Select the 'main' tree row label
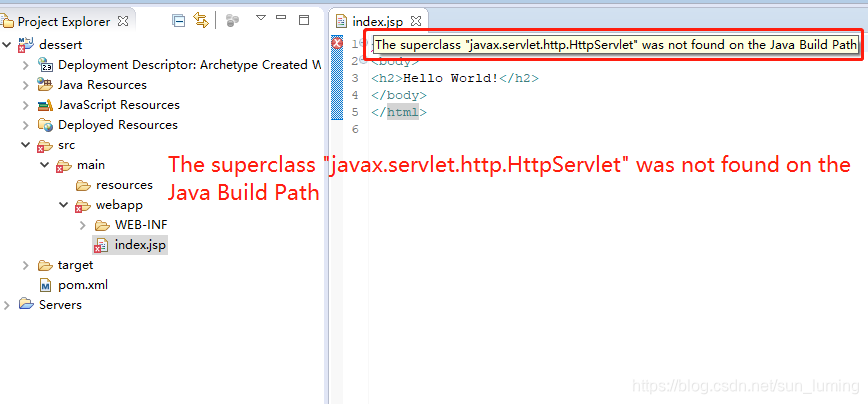The image size is (868, 404). coord(91,165)
